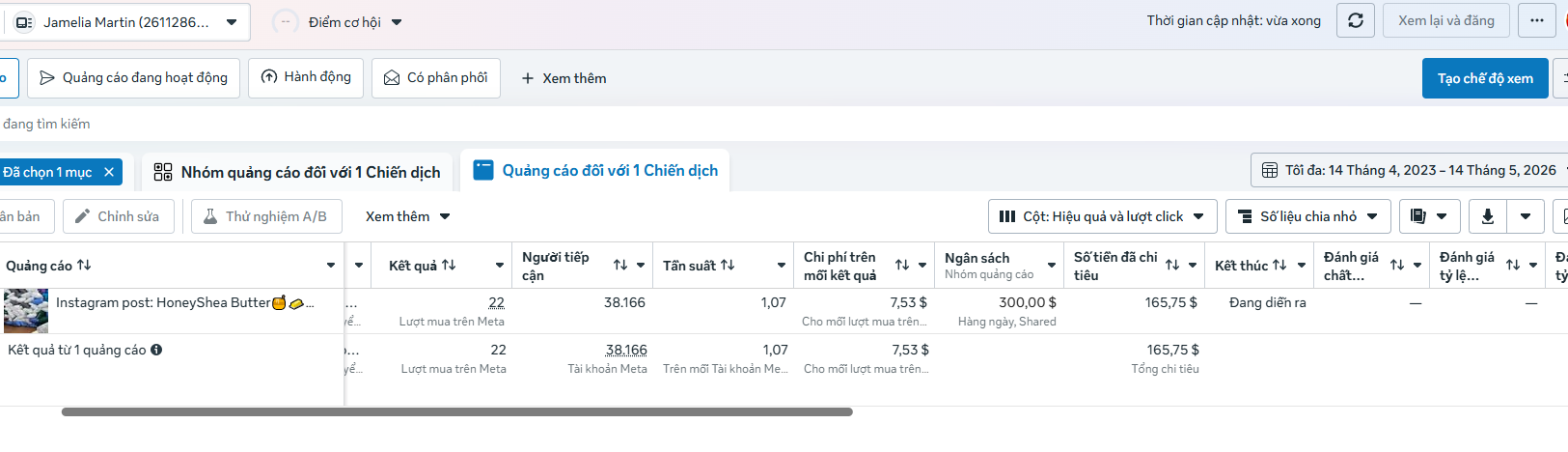
Task: Open Cột: Hiệu quả và lượt click dropdown
Action: coord(1102,216)
